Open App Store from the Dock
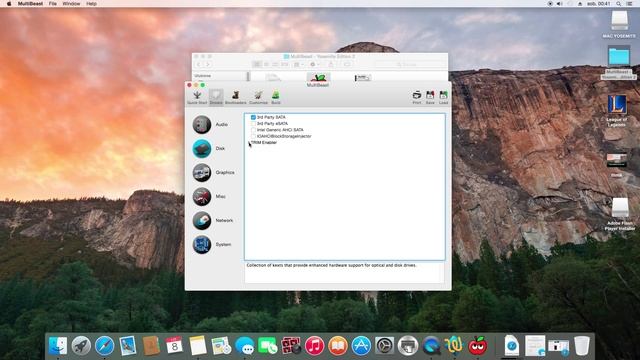 click(361, 346)
